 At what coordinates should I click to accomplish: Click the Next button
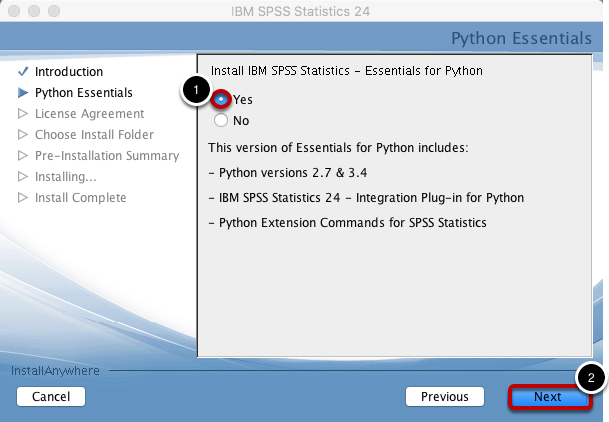point(550,397)
